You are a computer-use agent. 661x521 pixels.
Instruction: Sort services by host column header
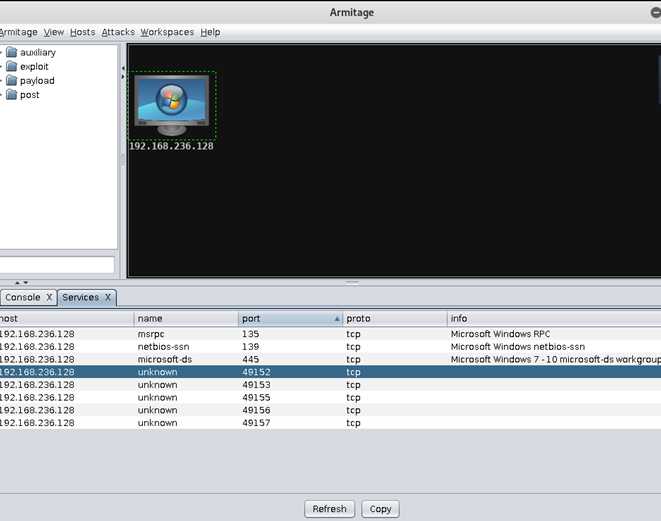point(67,319)
